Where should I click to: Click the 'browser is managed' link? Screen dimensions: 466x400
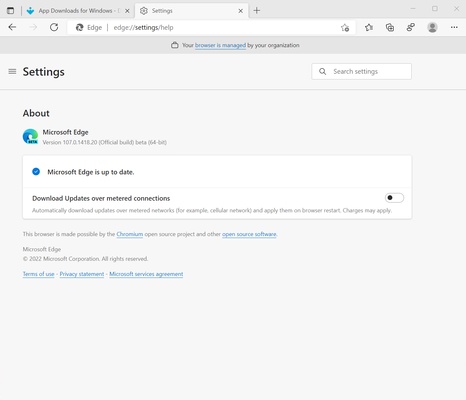220,45
